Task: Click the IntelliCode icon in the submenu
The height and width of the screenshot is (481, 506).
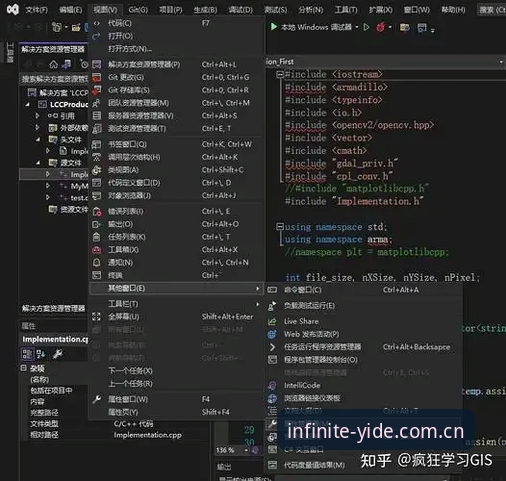Action: [x=272, y=385]
